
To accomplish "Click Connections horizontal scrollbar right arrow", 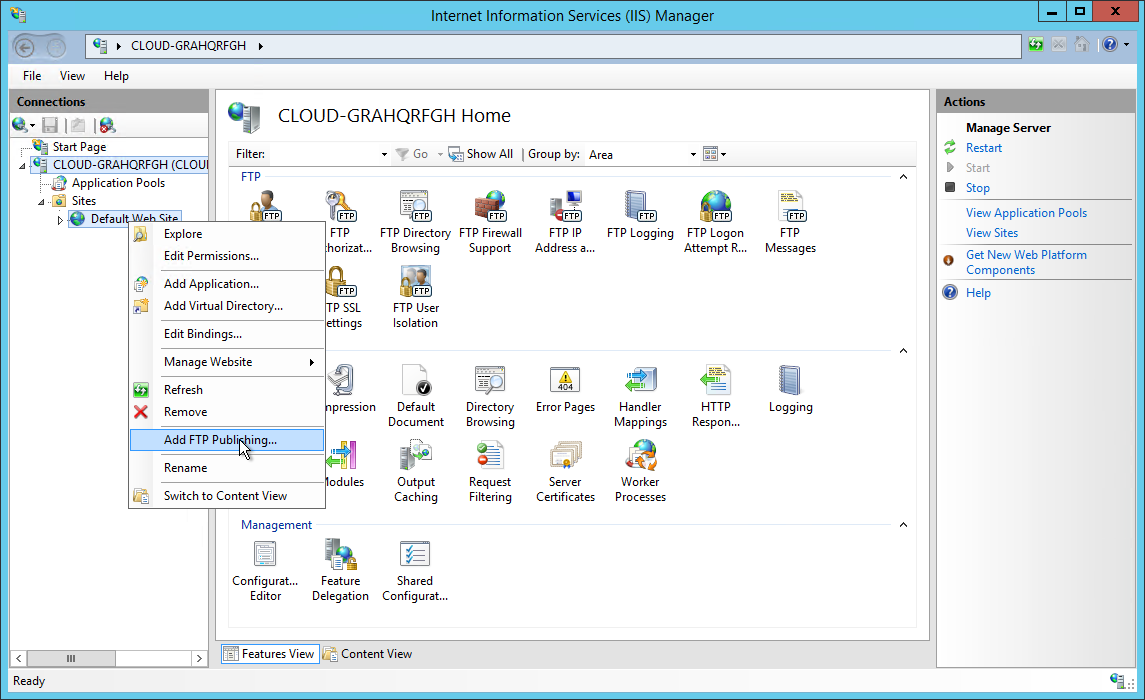I will (199, 658).
